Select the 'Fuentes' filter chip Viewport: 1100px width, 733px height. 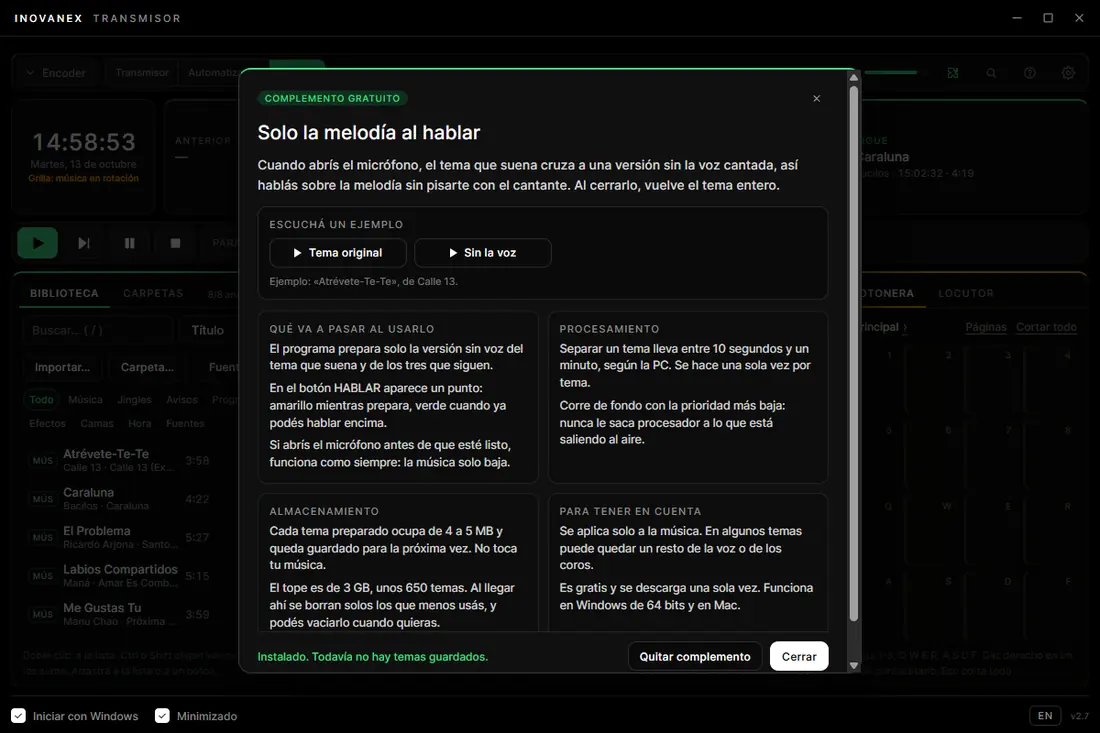click(185, 424)
